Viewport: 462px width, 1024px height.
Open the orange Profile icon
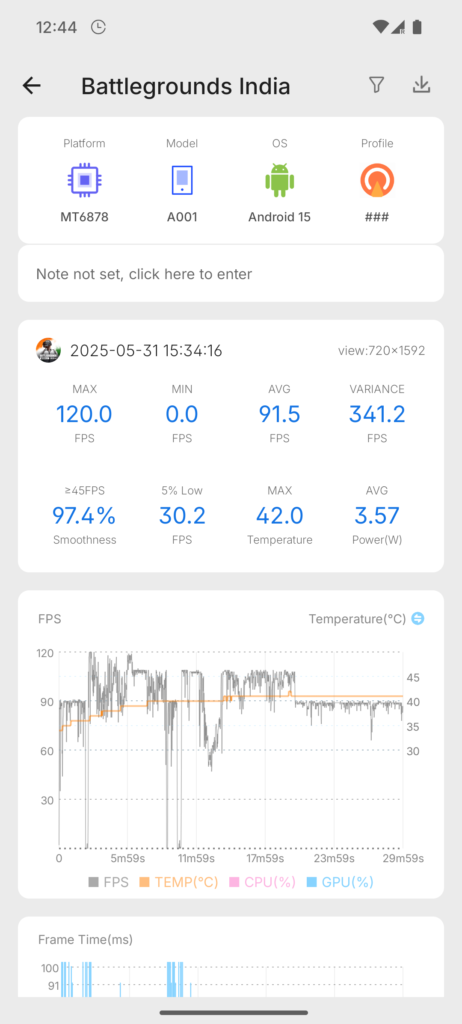click(377, 180)
